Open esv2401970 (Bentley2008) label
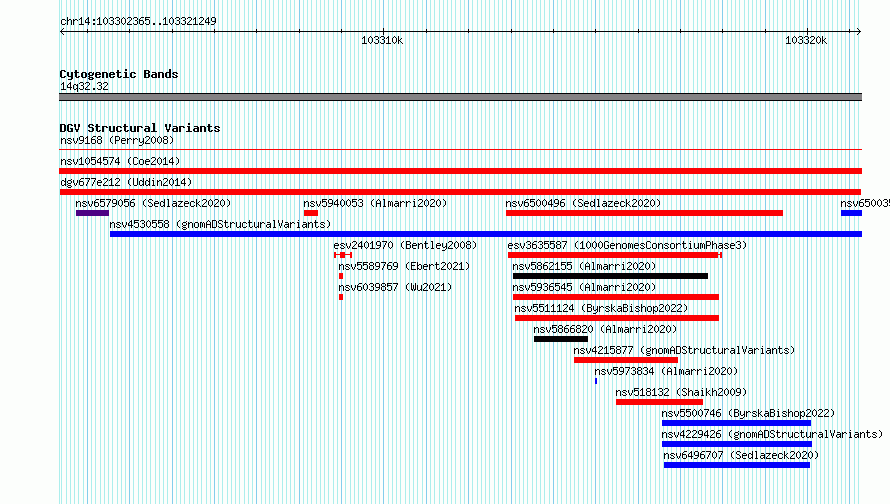 405,245
